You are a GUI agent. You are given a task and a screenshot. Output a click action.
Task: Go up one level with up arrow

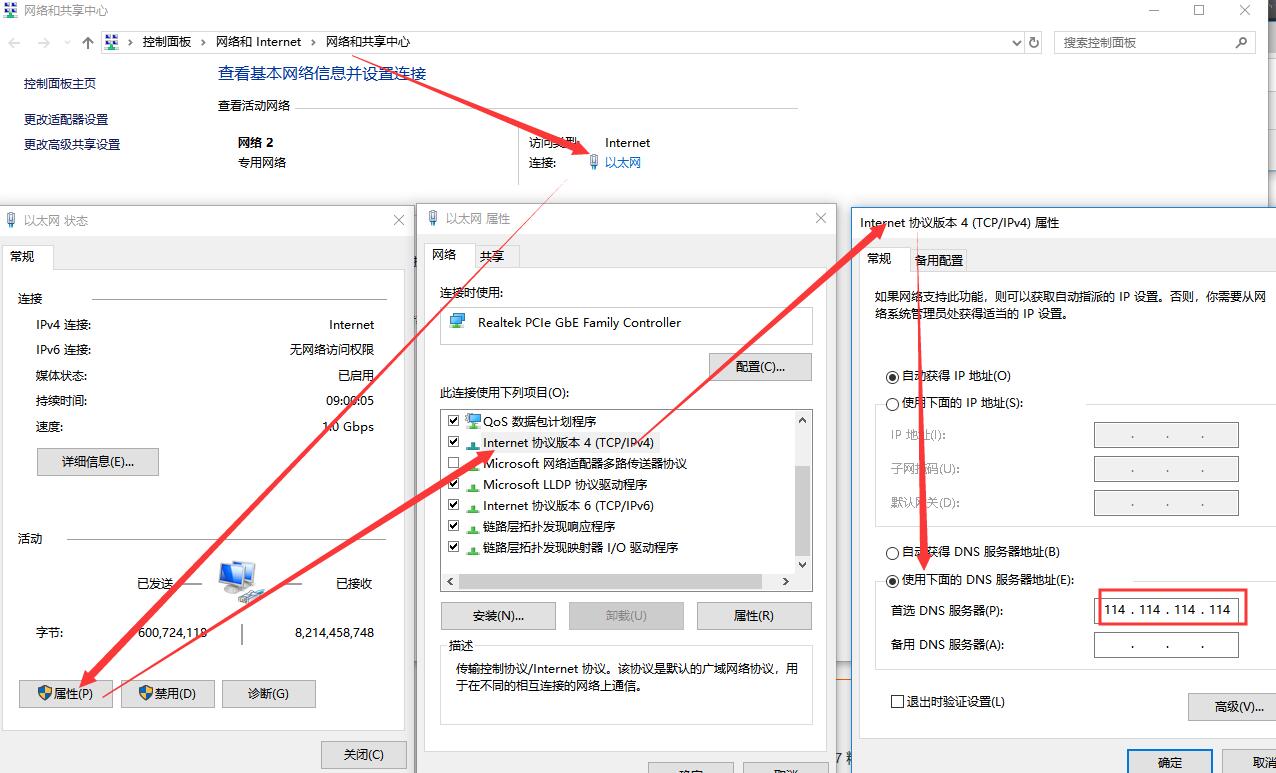click(88, 43)
